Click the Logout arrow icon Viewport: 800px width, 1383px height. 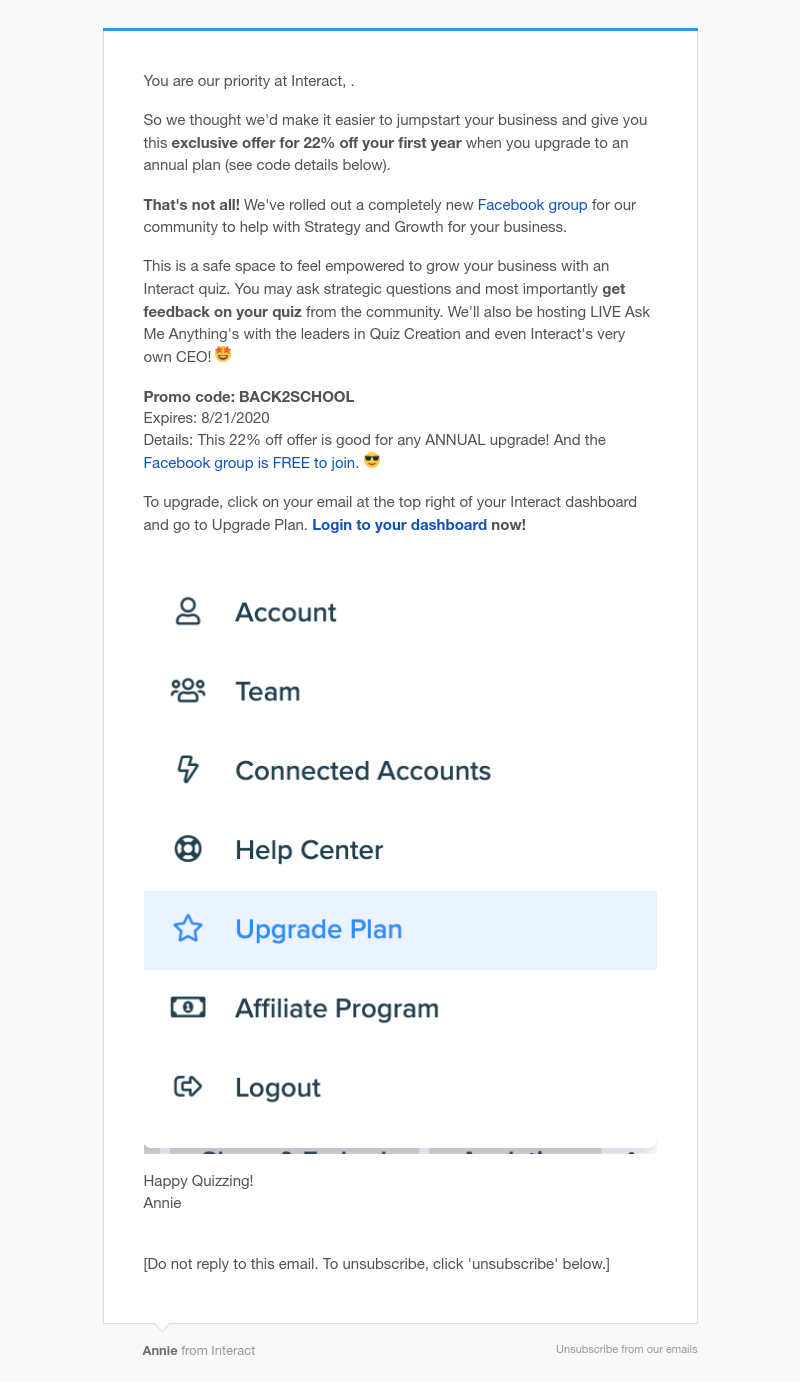[188, 1087]
